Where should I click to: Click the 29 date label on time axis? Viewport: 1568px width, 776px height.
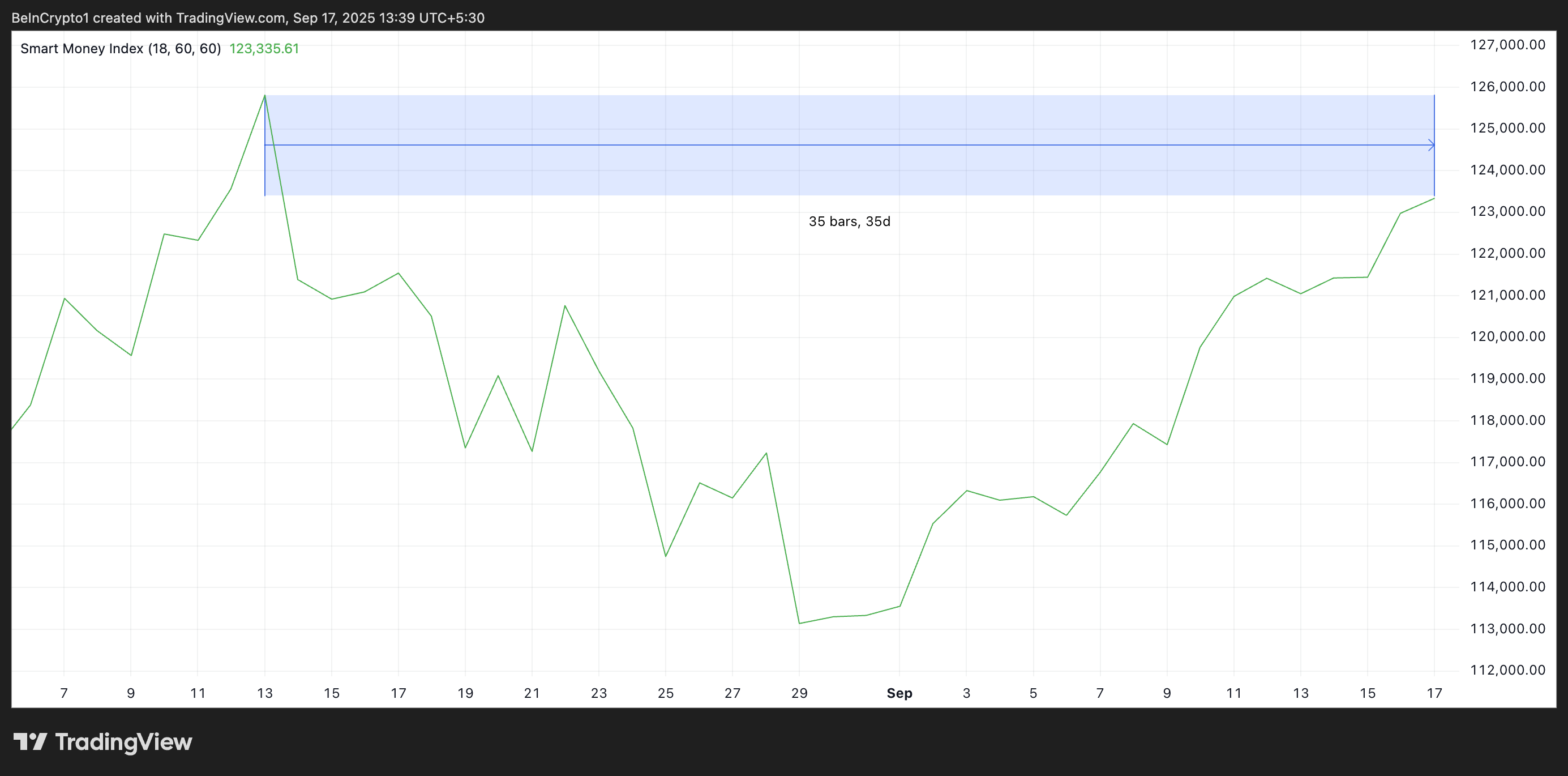click(x=799, y=693)
